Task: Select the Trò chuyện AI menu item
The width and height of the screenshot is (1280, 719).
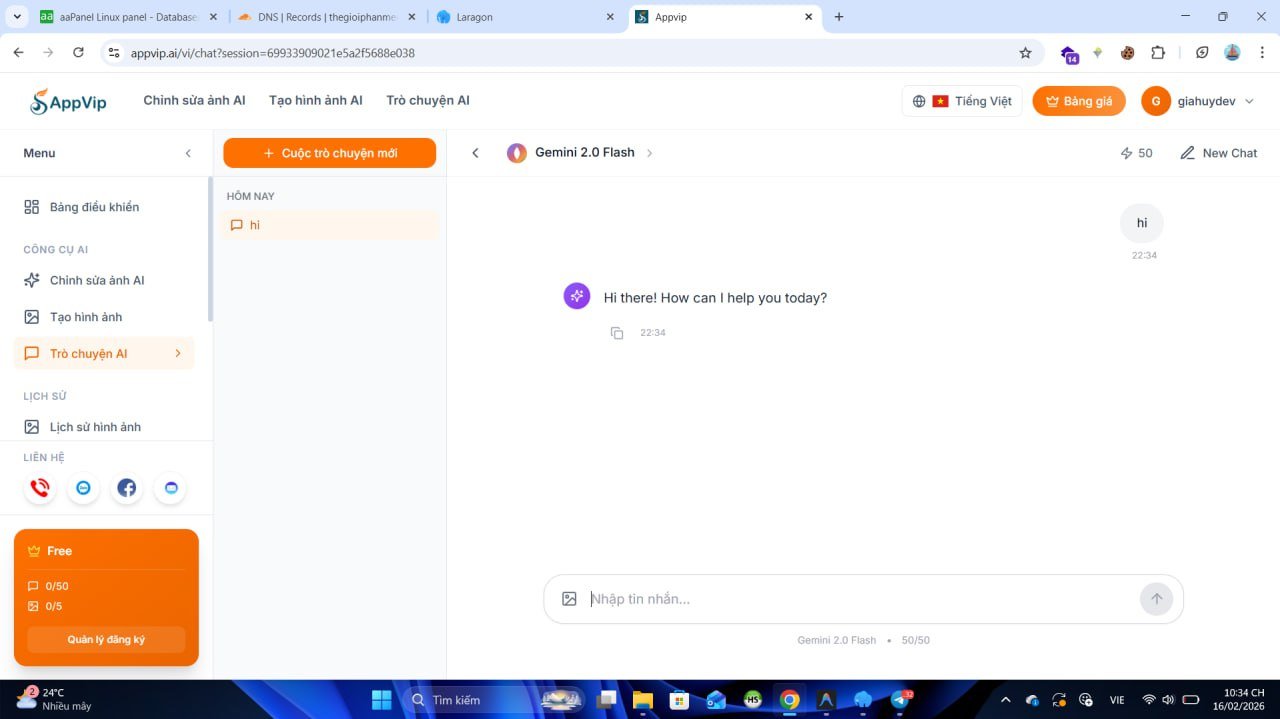Action: (89, 353)
